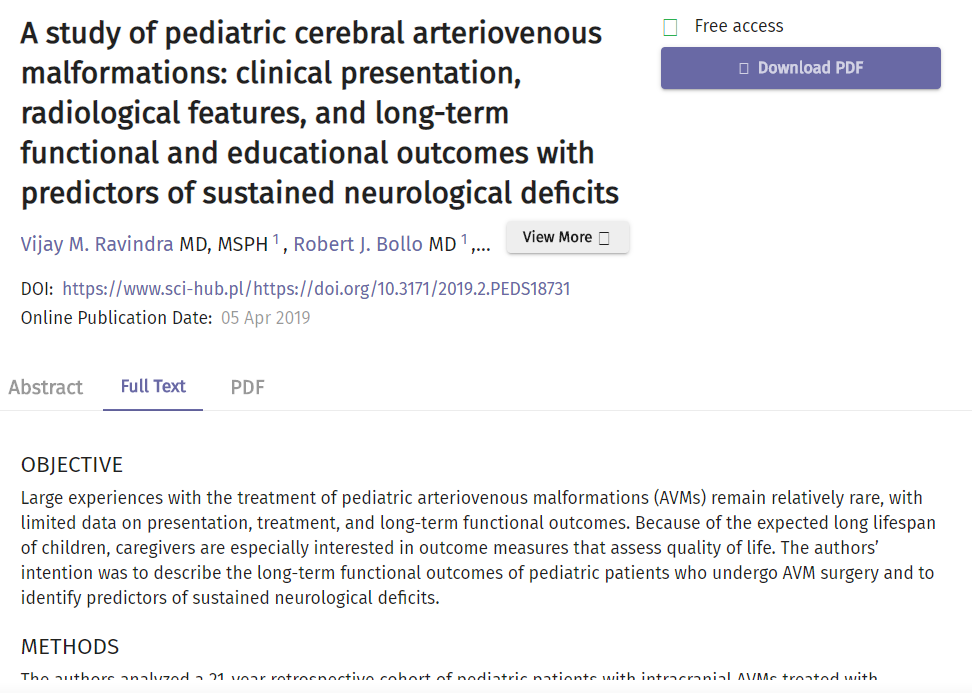This screenshot has height=693, width=972.
Task: Select the Full Text tab
Action: (153, 386)
